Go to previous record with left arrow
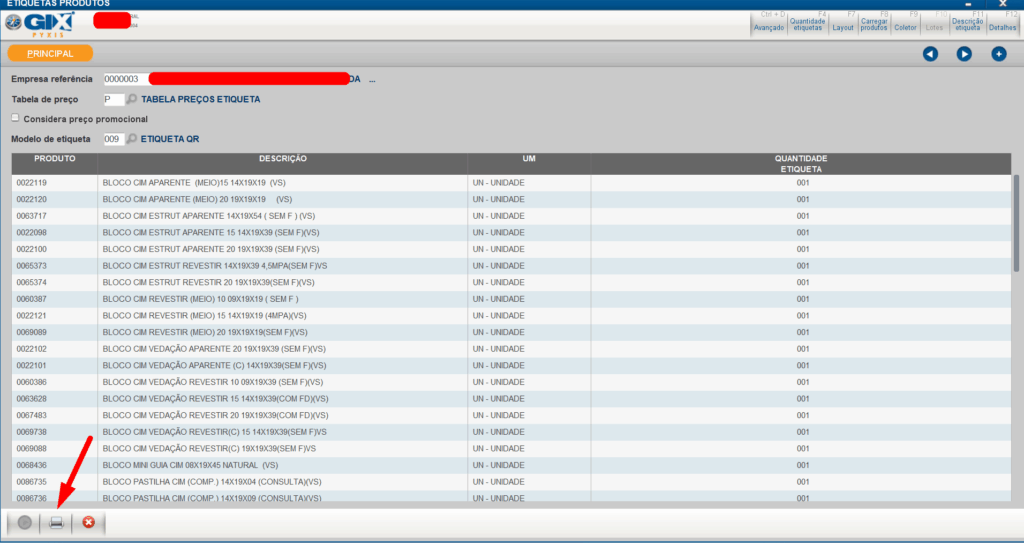The image size is (1024, 543). pos(930,54)
